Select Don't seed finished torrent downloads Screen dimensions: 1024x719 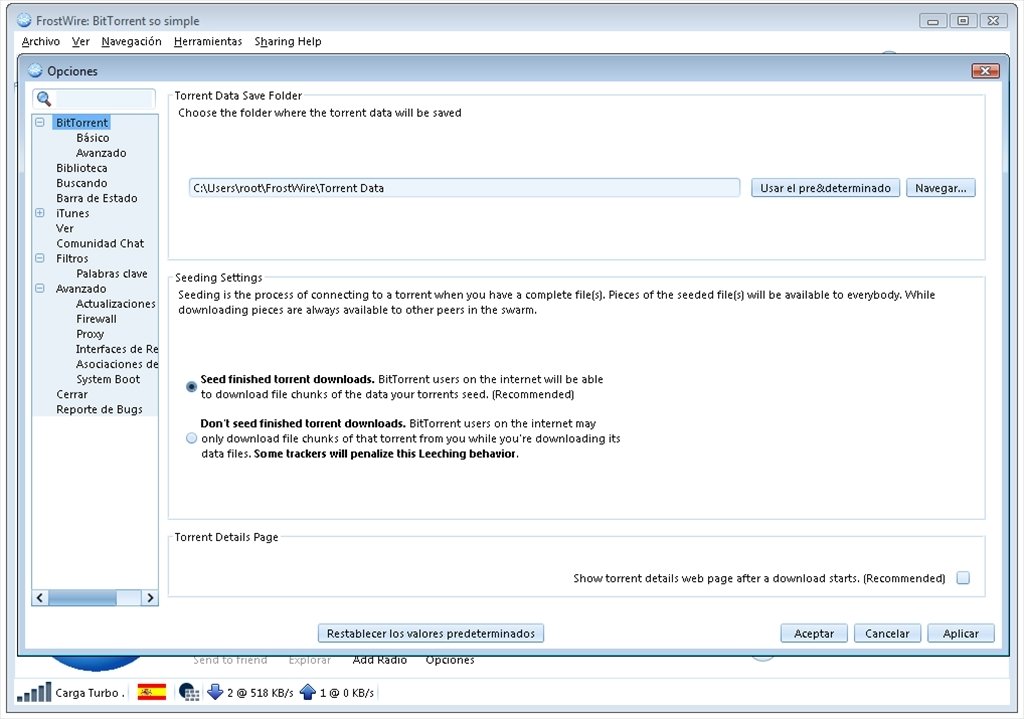point(191,438)
